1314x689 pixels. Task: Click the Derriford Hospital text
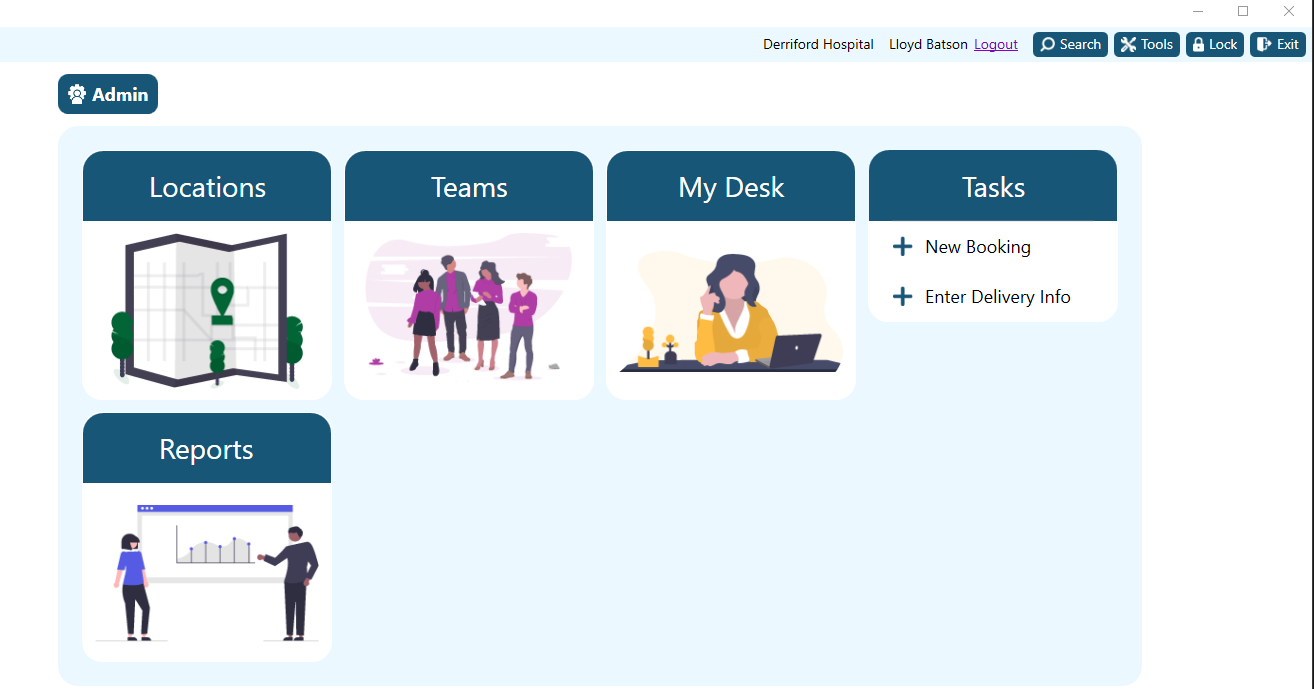click(818, 44)
